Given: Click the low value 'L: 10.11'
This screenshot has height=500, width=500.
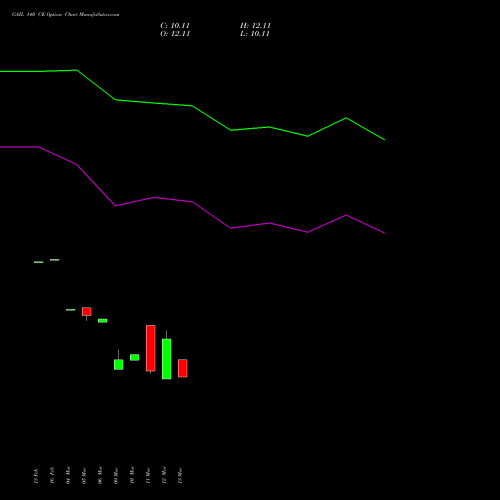Looking at the screenshot, I should (255, 34).
